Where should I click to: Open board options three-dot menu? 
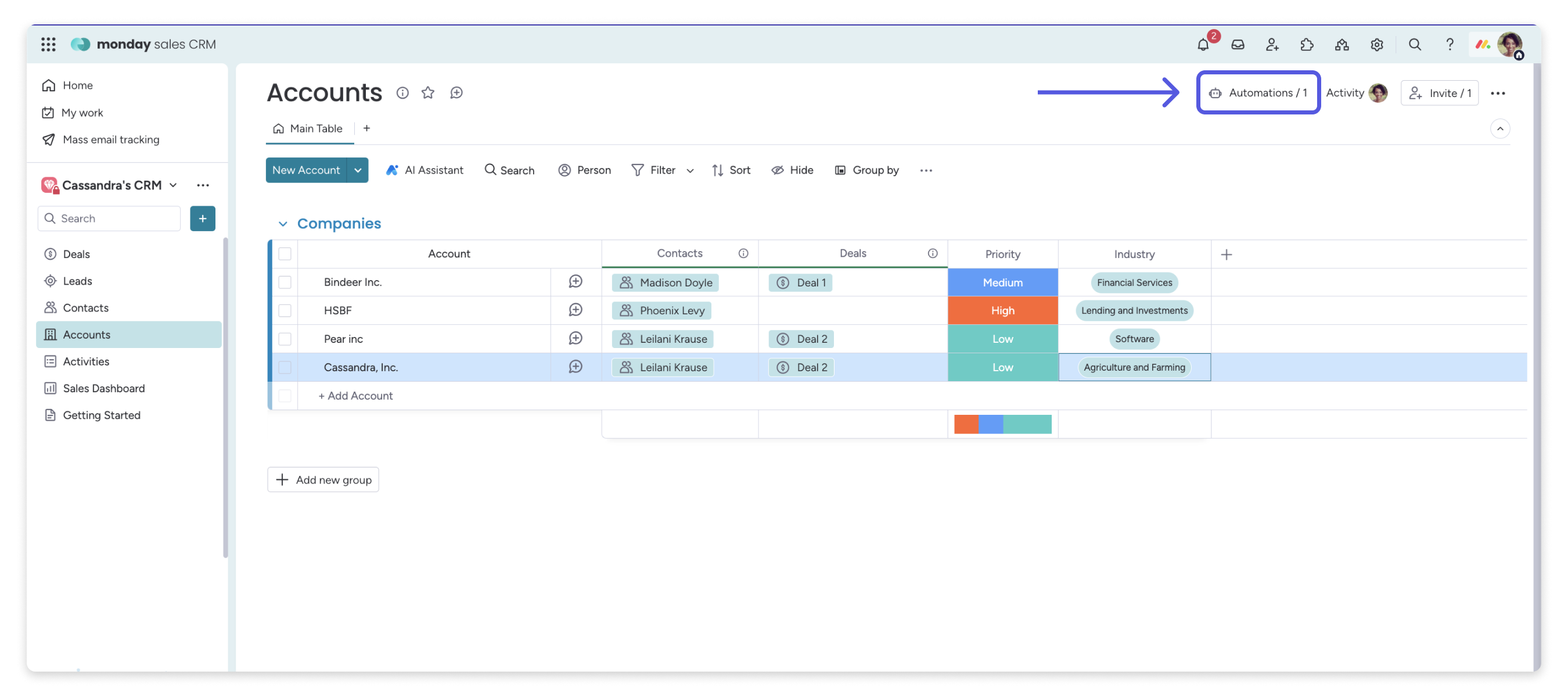1497,93
